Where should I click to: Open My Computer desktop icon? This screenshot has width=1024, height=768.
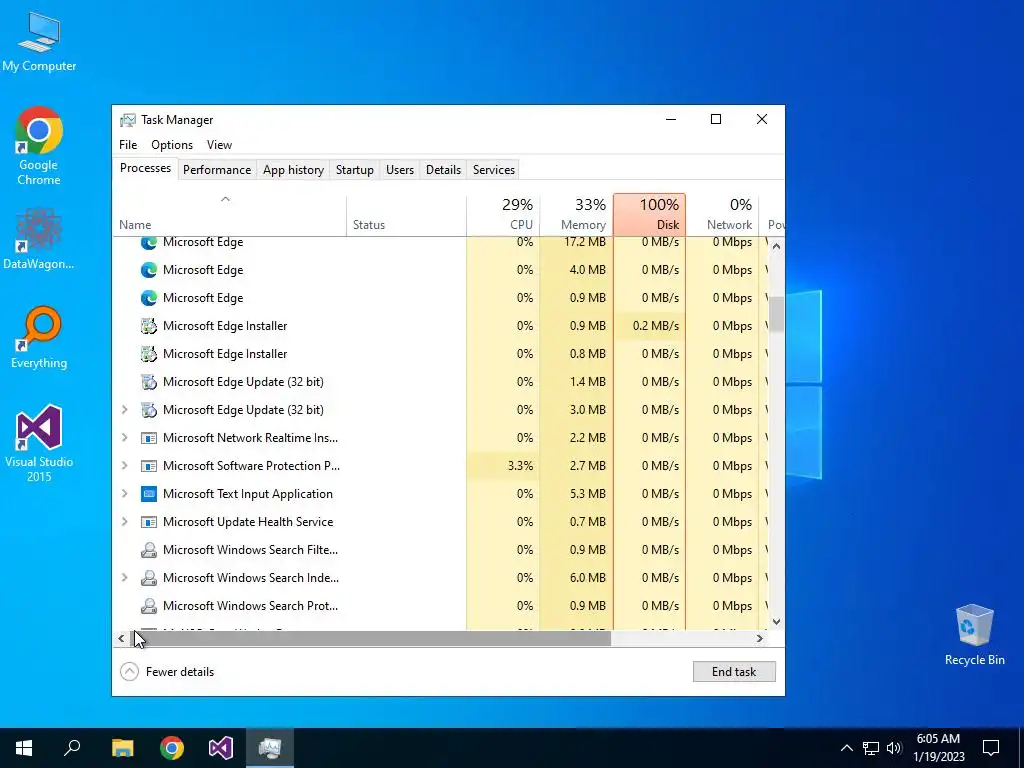[39, 42]
